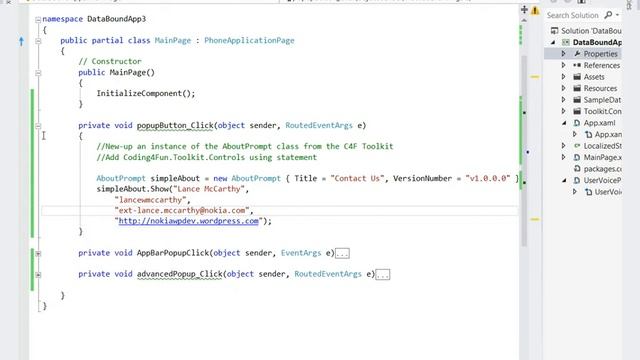This screenshot has width=640, height=360.
Task: Collapse the namespace DataBoundApp3 block
Action: click(x=38, y=19)
